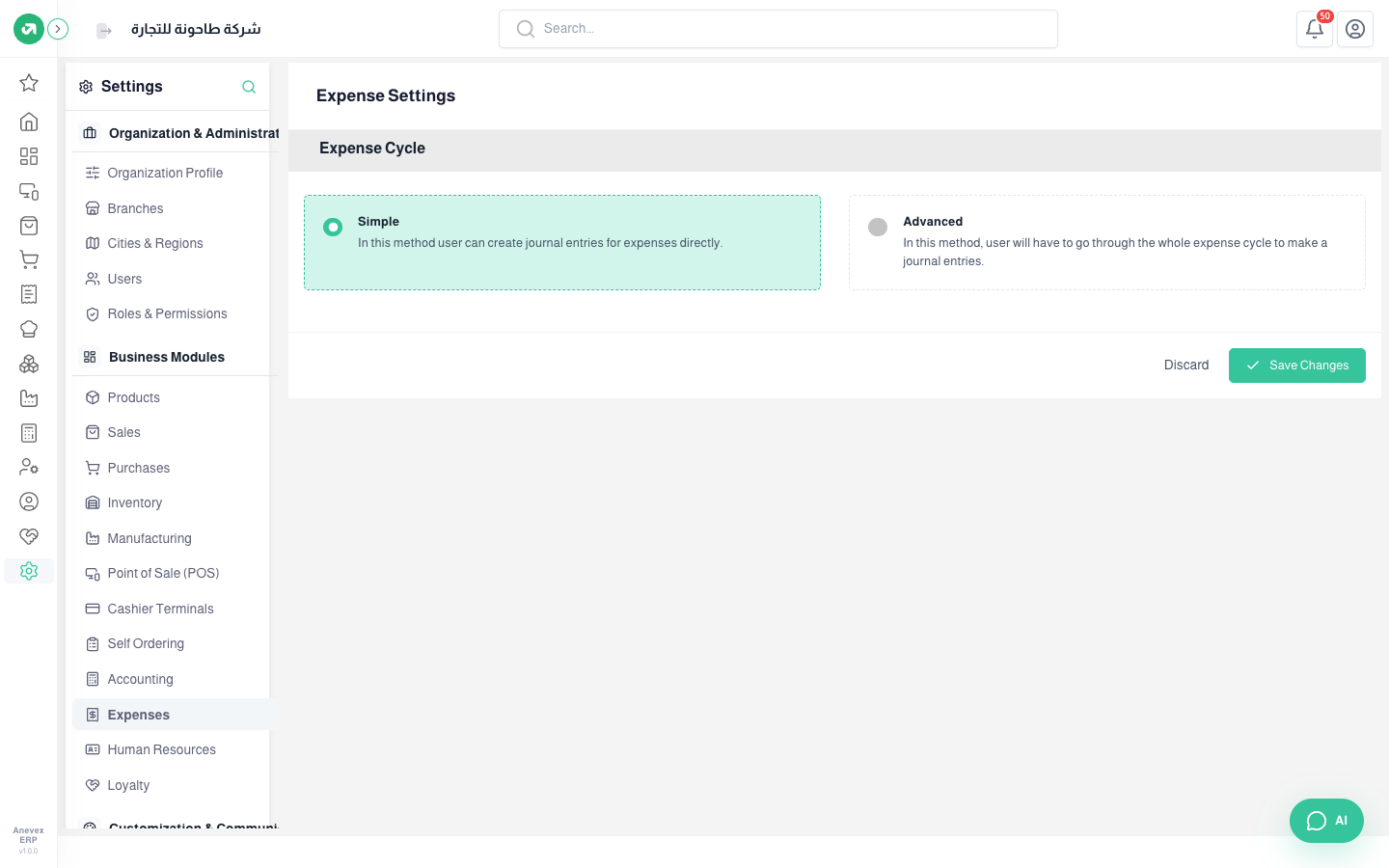Click Save Changes button
The width and height of the screenshot is (1389, 868).
1297,366
